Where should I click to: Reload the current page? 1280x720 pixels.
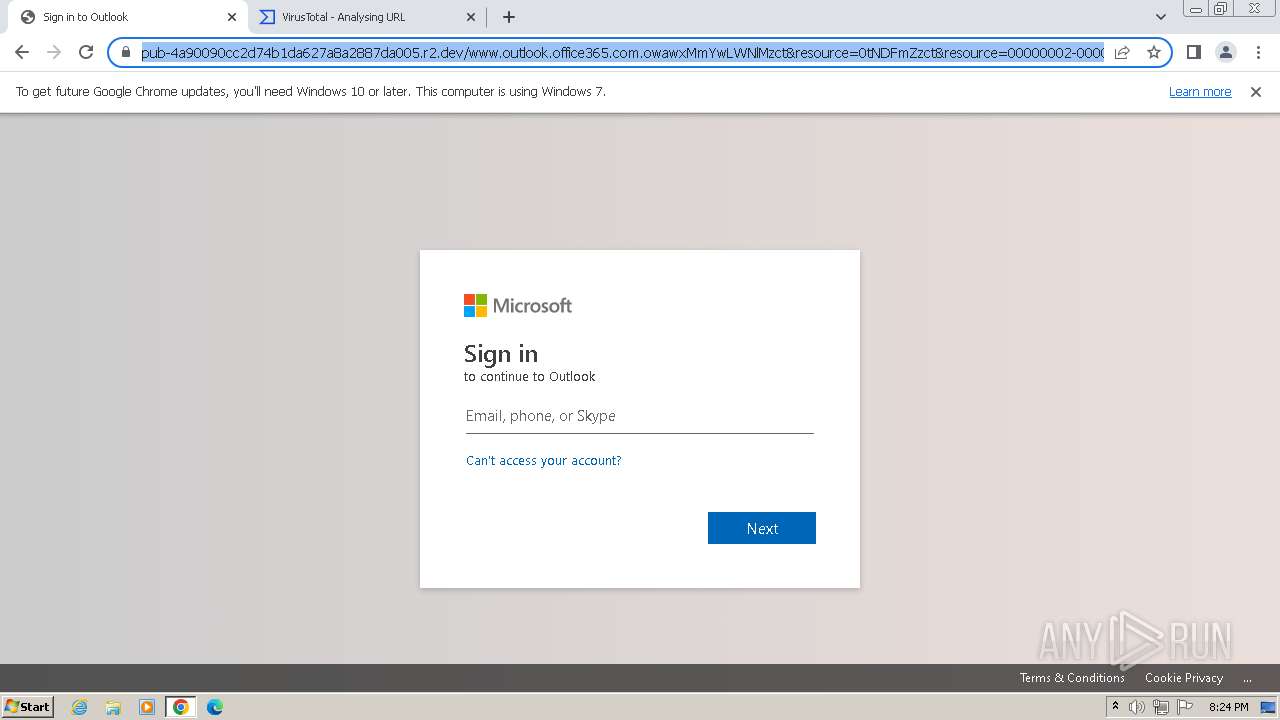pyautogui.click(x=86, y=52)
